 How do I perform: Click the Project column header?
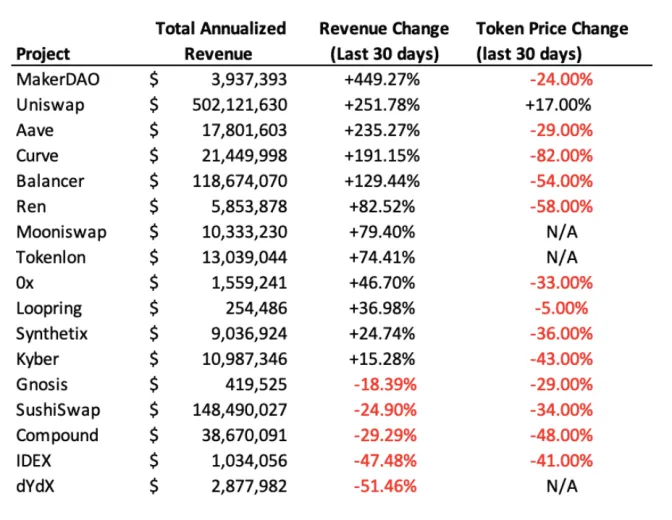coord(44,54)
